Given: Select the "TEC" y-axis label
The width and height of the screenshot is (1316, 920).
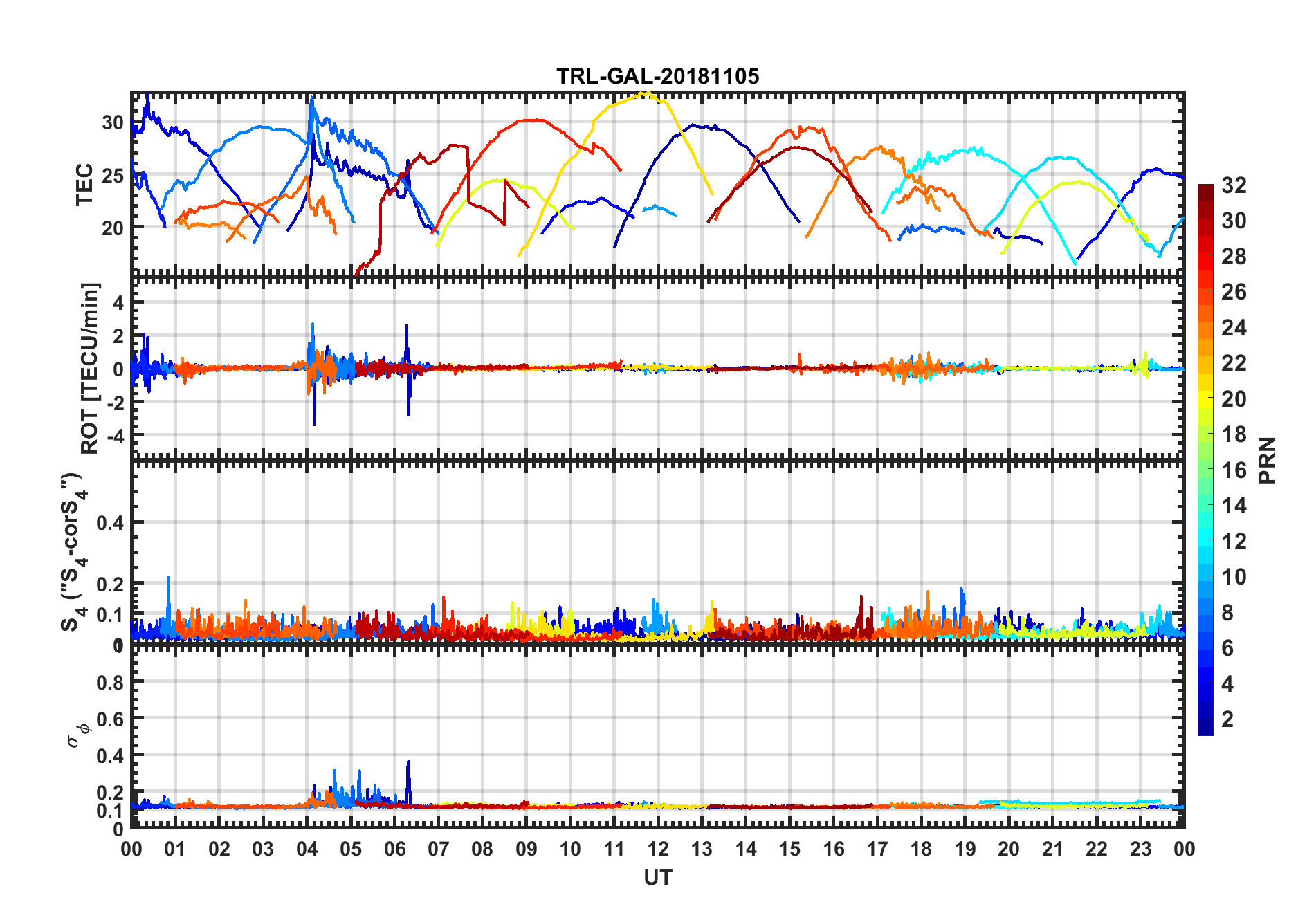Looking at the screenshot, I should [x=84, y=185].
